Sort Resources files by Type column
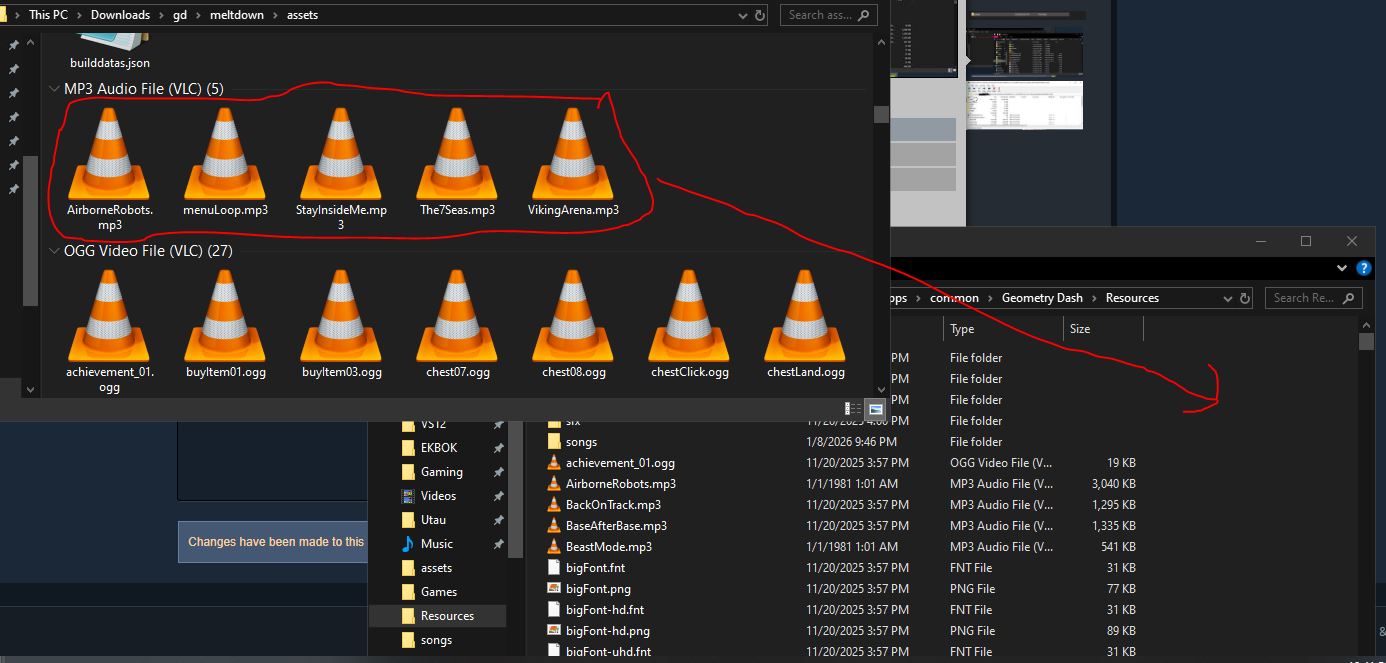 pos(1003,329)
